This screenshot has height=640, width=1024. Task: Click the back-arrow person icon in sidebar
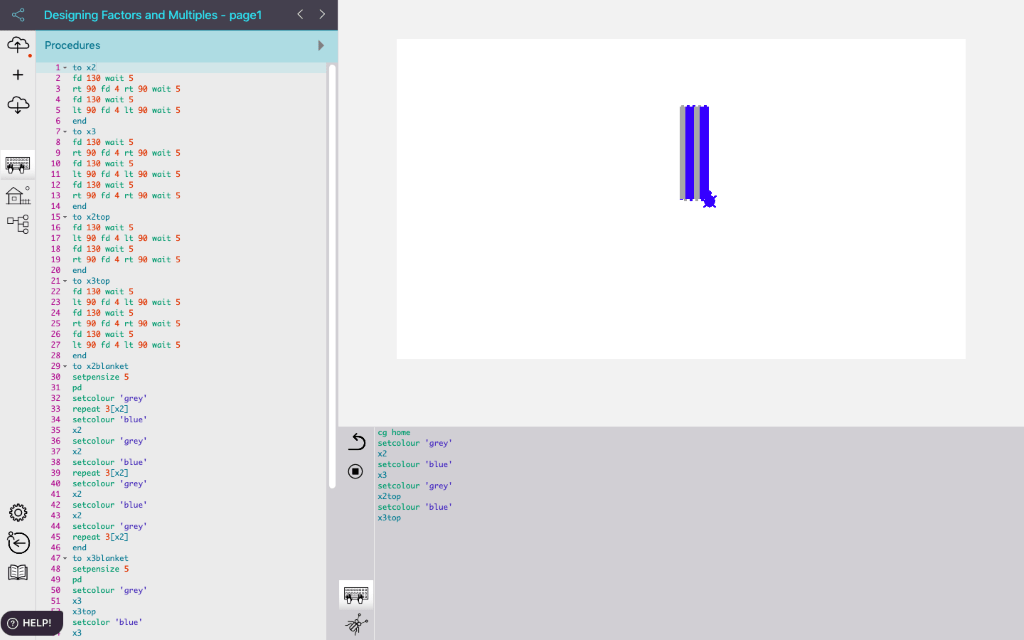pyautogui.click(x=18, y=542)
